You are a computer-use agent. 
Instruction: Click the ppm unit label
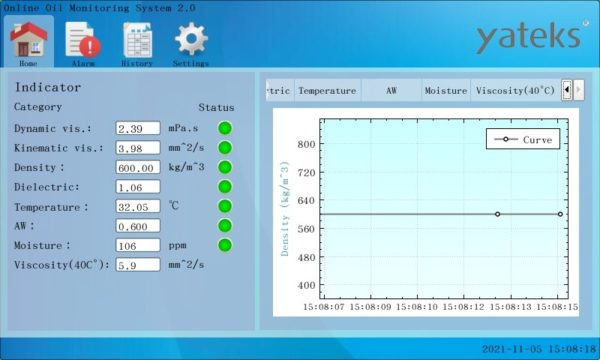tap(178, 246)
